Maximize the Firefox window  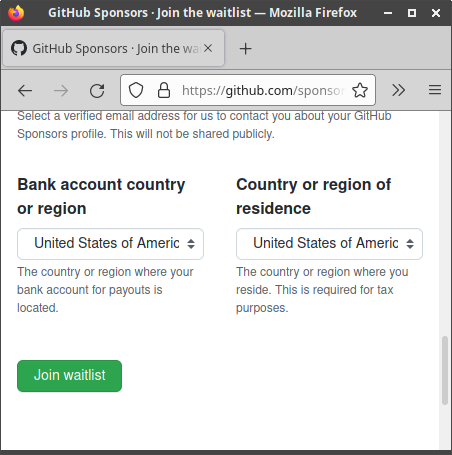(412, 13)
